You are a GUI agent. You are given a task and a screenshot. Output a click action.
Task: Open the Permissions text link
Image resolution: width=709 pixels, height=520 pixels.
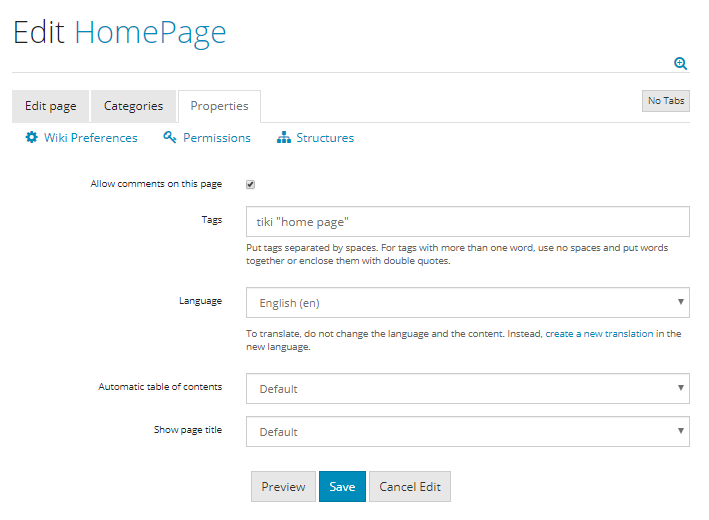pos(217,138)
